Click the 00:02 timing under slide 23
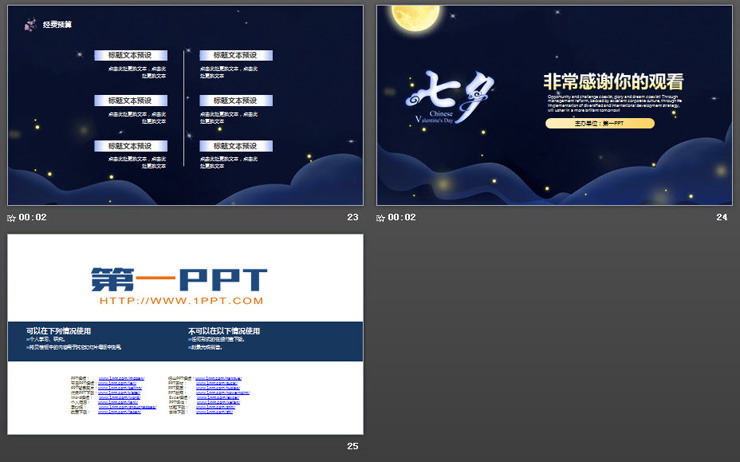Screen dimensions: 740x462 (x=33, y=217)
